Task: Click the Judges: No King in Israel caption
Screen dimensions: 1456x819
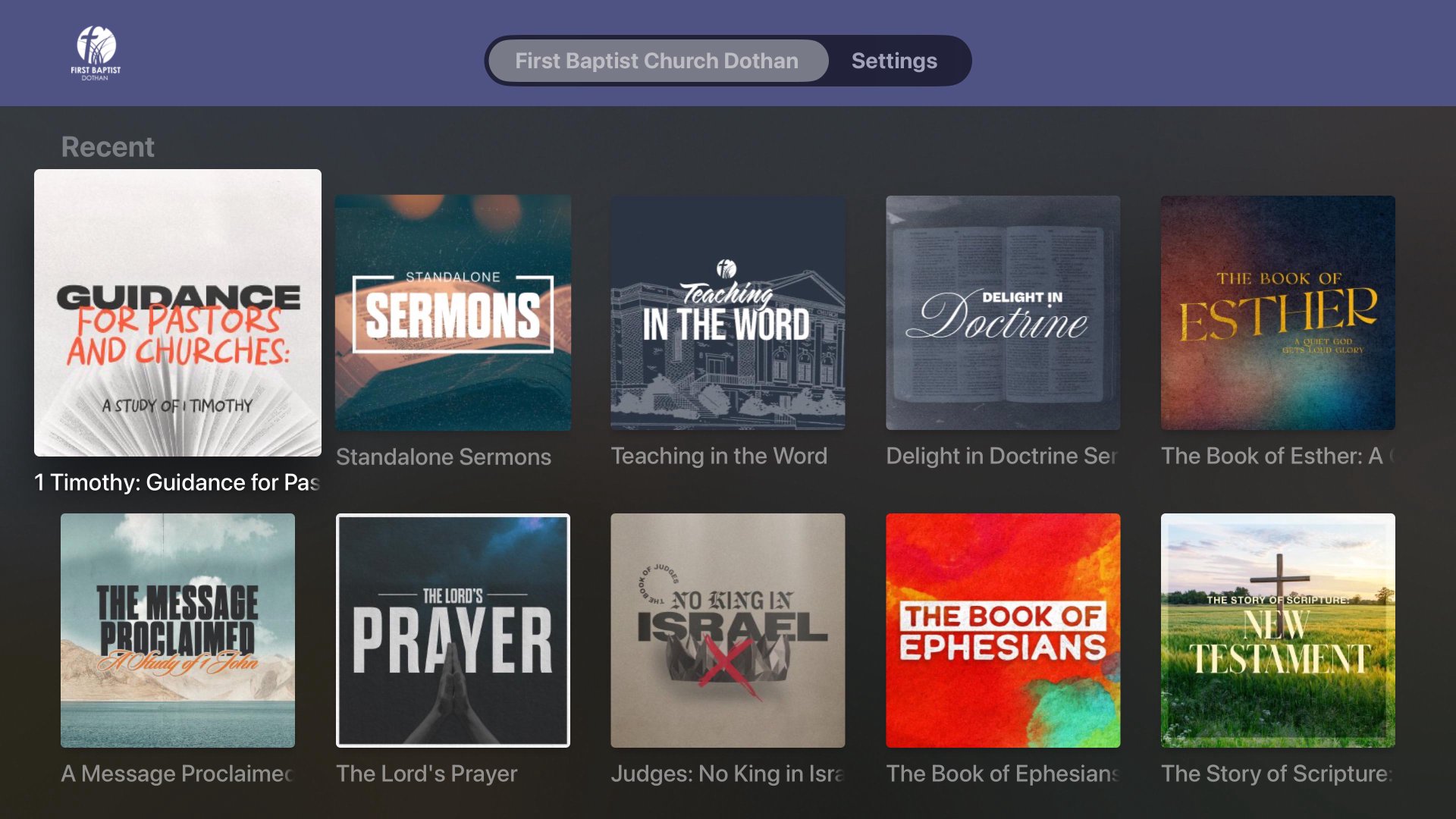Action: [727, 773]
